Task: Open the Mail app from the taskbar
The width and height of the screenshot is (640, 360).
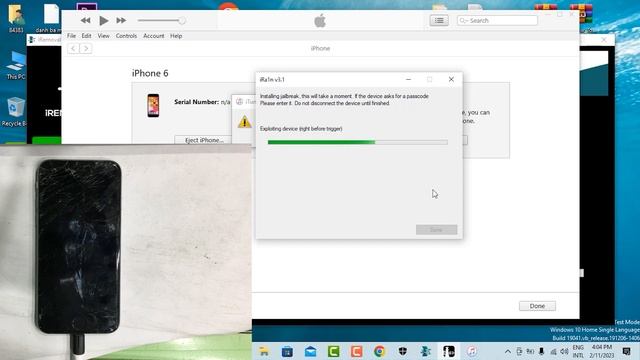Action: click(x=311, y=351)
